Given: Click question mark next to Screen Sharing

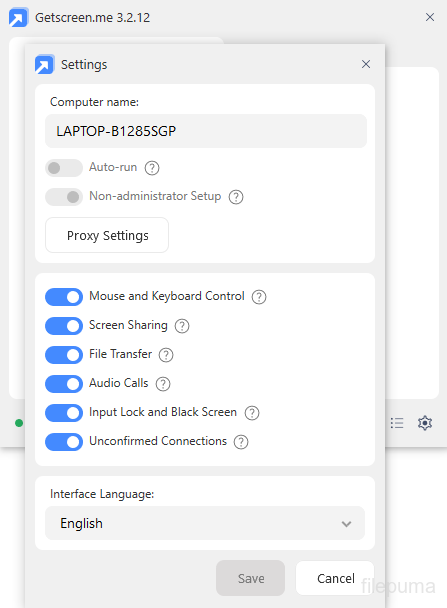Looking at the screenshot, I should [x=182, y=326].
